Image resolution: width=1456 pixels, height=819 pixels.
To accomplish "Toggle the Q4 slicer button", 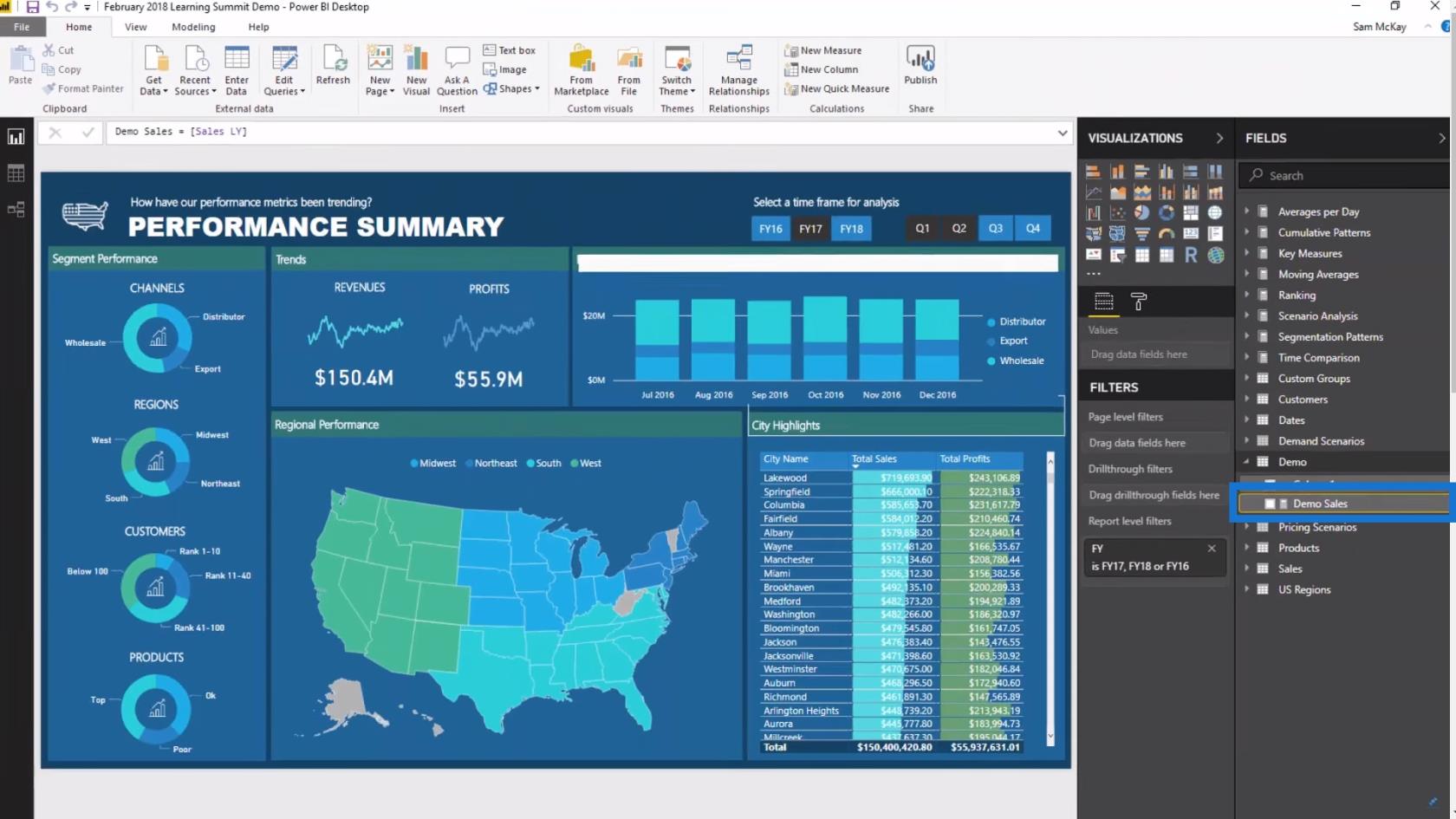I will click(1033, 228).
